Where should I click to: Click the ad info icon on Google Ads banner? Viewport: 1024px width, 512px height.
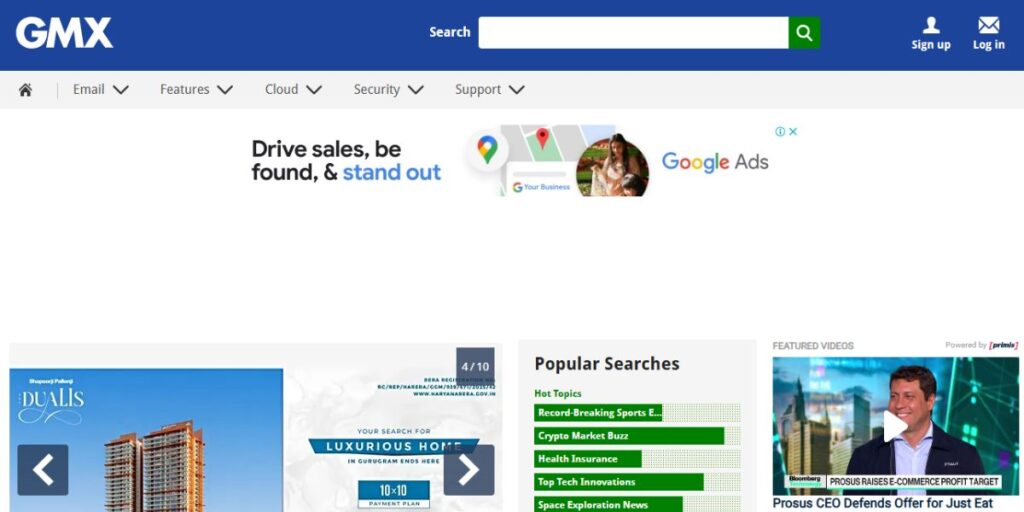780,131
